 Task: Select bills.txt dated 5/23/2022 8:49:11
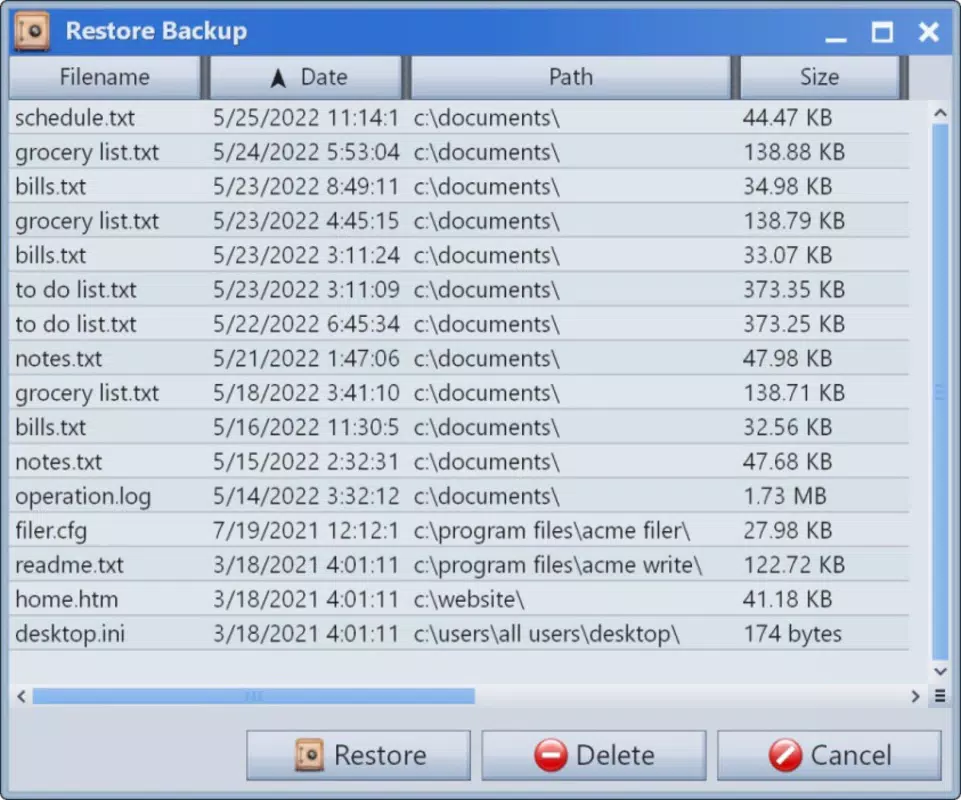click(x=459, y=186)
